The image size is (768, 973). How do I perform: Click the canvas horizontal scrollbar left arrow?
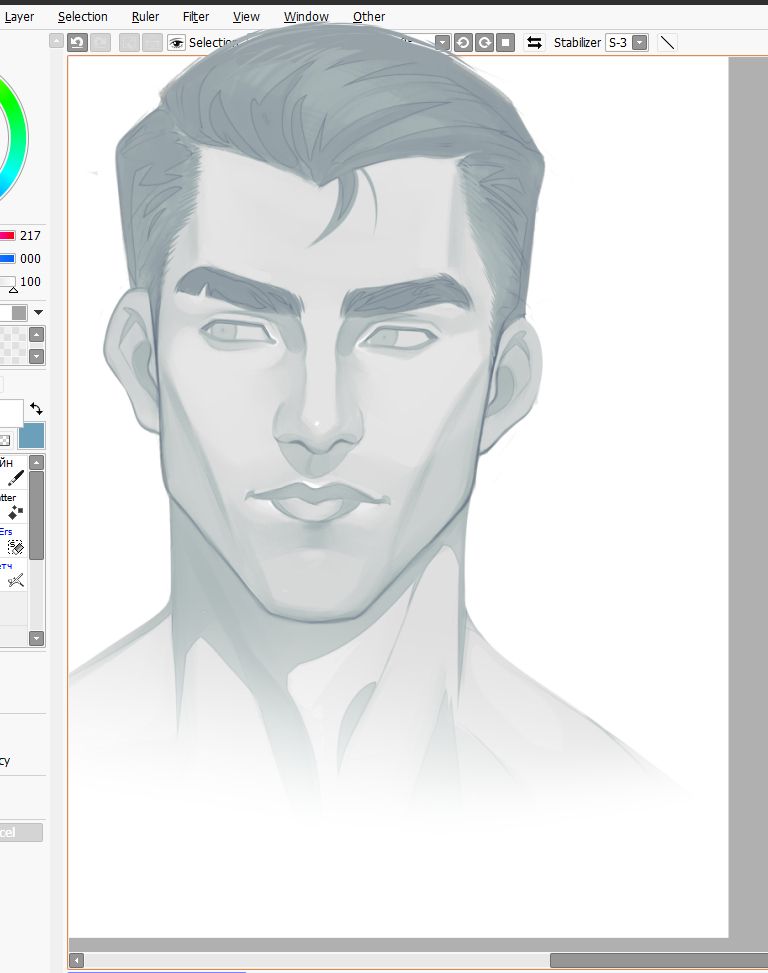point(76,961)
